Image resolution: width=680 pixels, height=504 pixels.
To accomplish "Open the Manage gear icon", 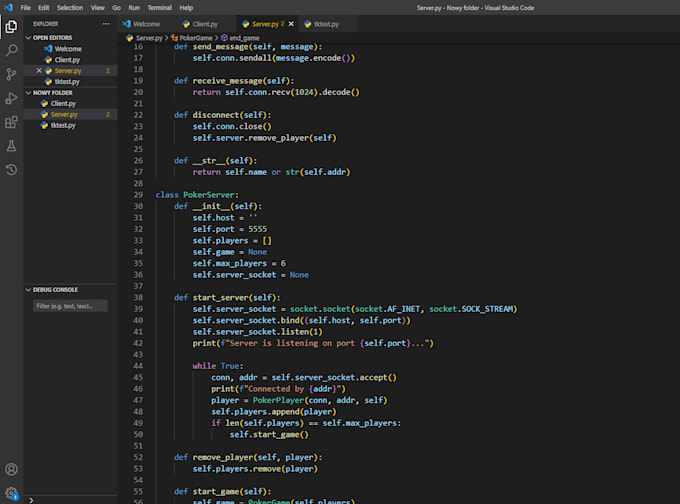I will point(11,493).
